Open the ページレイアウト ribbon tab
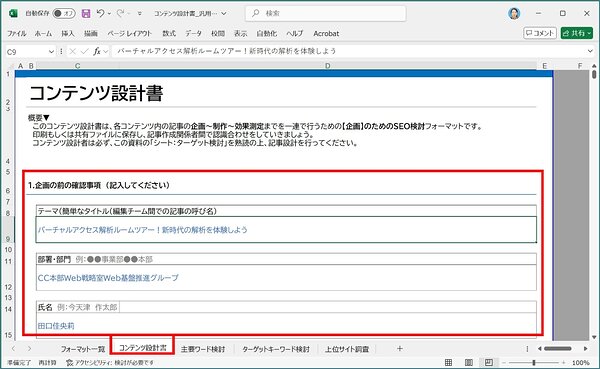Image resolution: width=600 pixels, height=369 pixels. pos(129,34)
